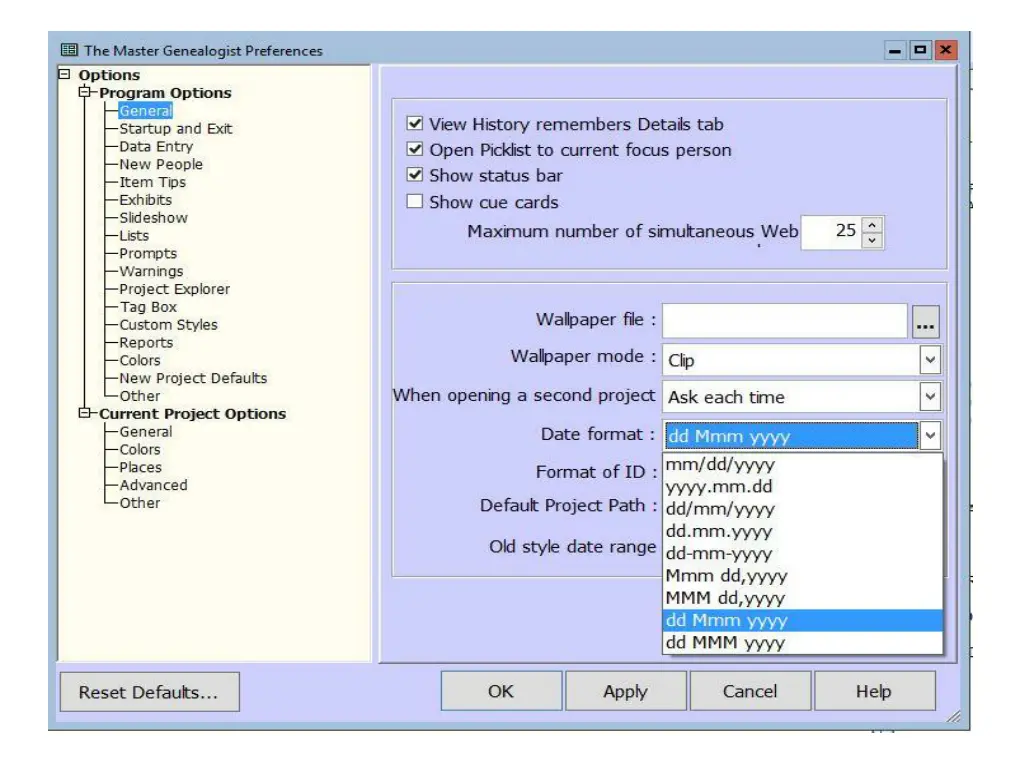The image size is (1024, 768).
Task: Click into the Wallpaper file text field
Action: pos(784,321)
